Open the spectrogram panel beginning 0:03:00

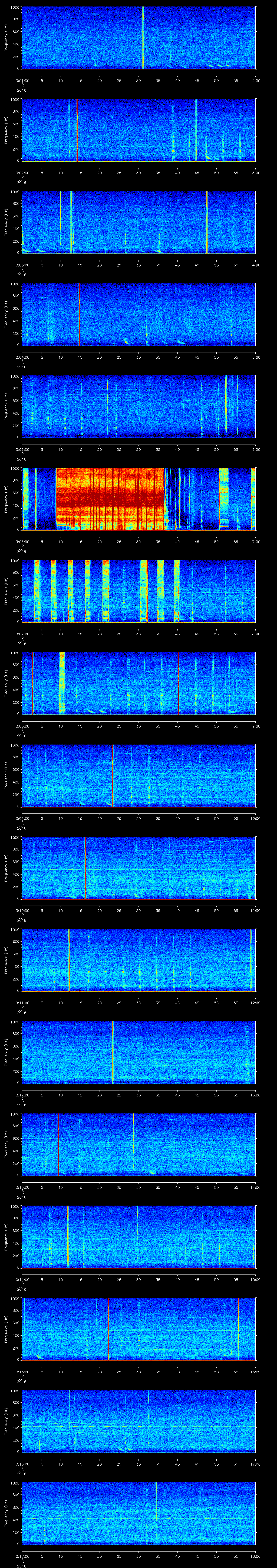pyautogui.click(x=139, y=222)
